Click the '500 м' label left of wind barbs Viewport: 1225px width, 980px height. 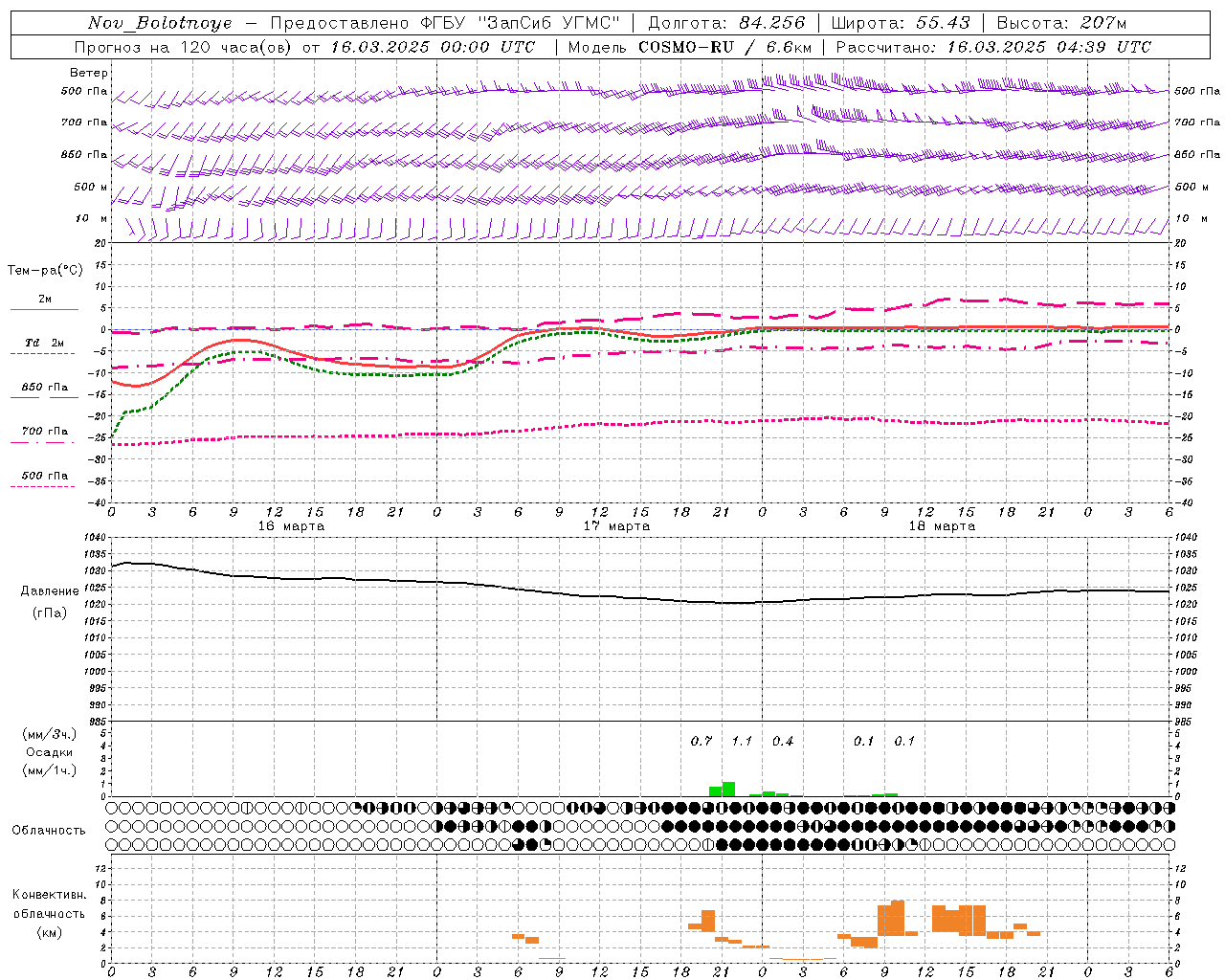click(92, 188)
